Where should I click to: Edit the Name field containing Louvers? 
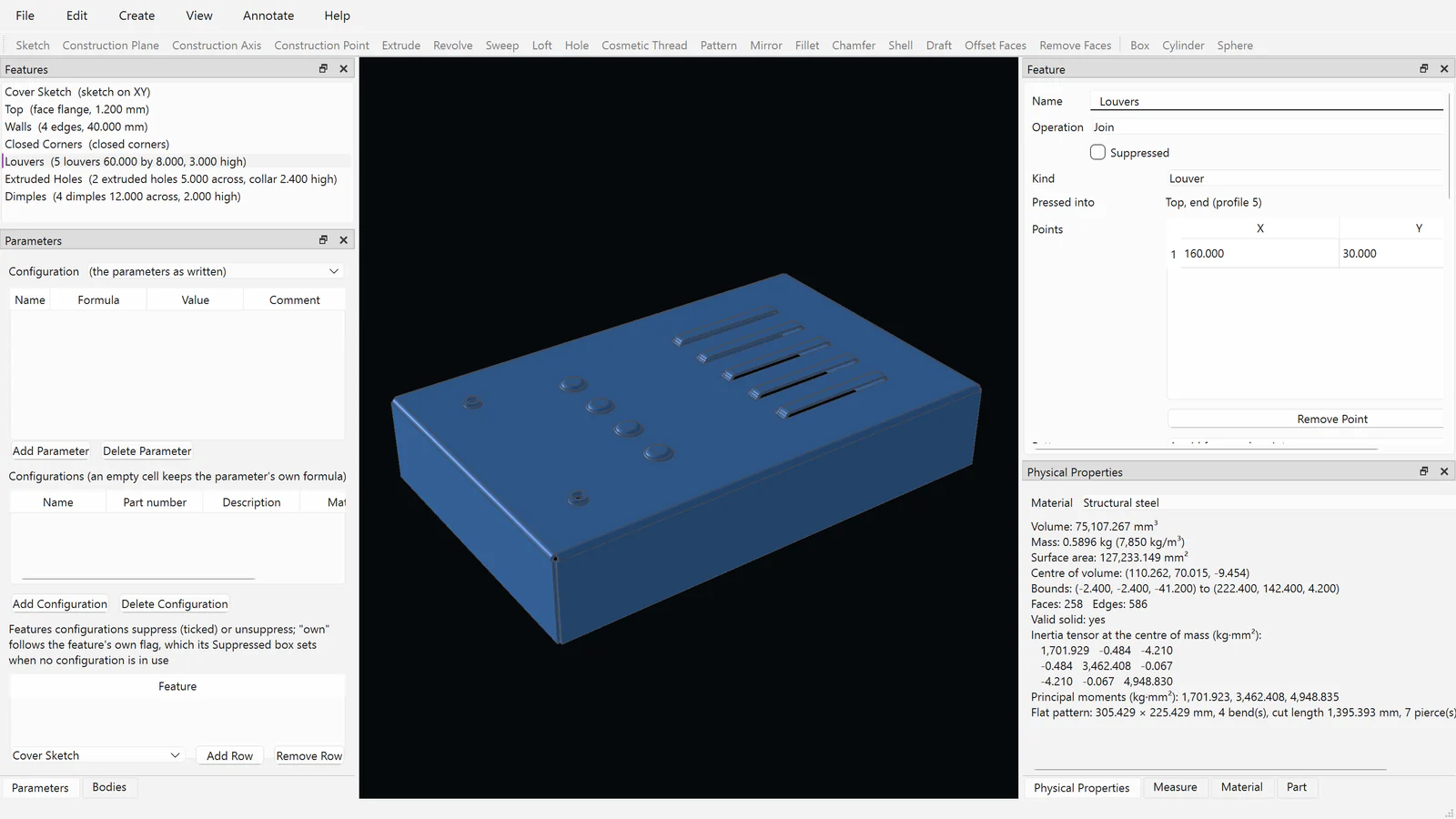click(x=1267, y=102)
